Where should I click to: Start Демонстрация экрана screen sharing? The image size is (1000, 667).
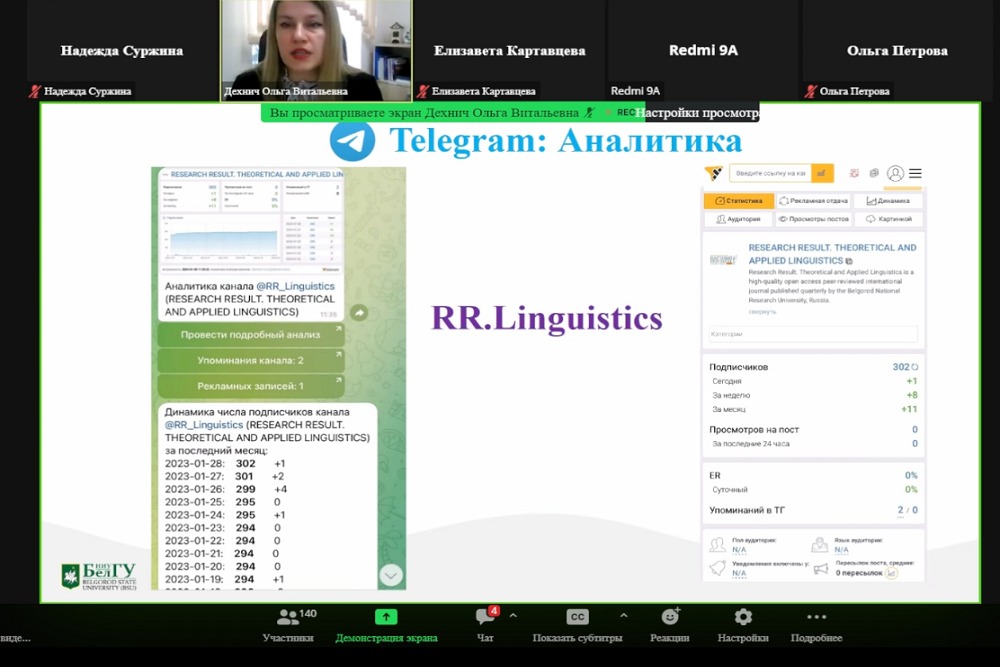coord(386,625)
